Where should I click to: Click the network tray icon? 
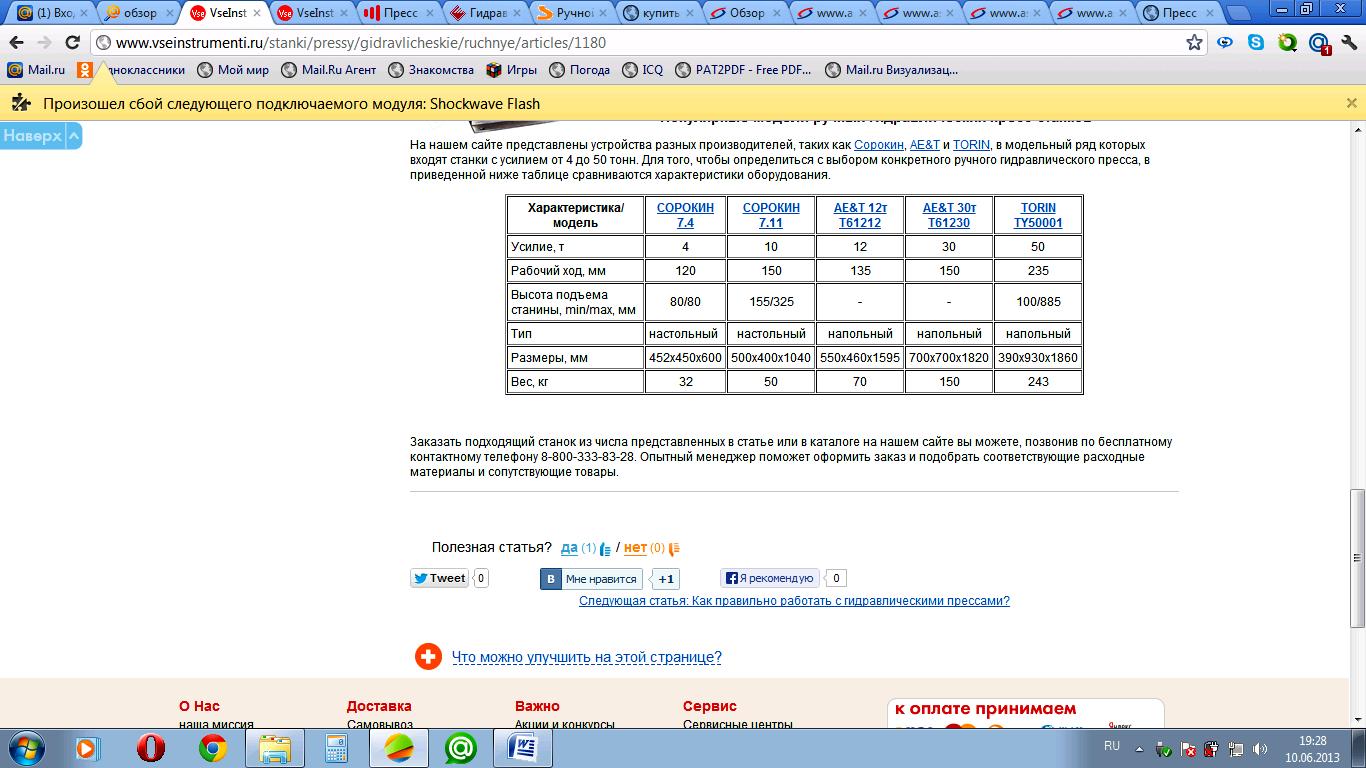coord(1236,749)
